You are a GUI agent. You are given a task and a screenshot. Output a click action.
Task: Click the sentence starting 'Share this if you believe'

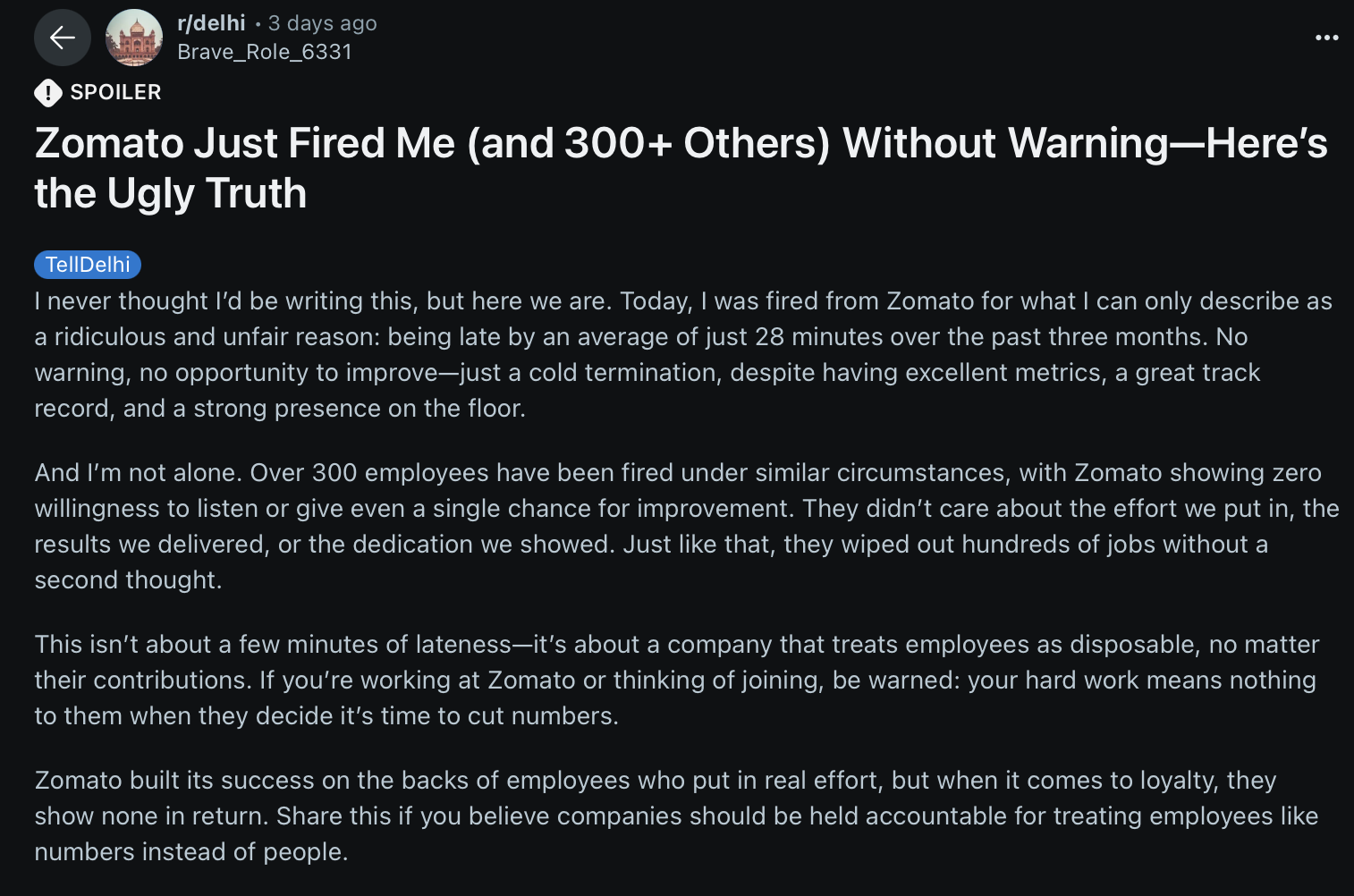coord(798,816)
